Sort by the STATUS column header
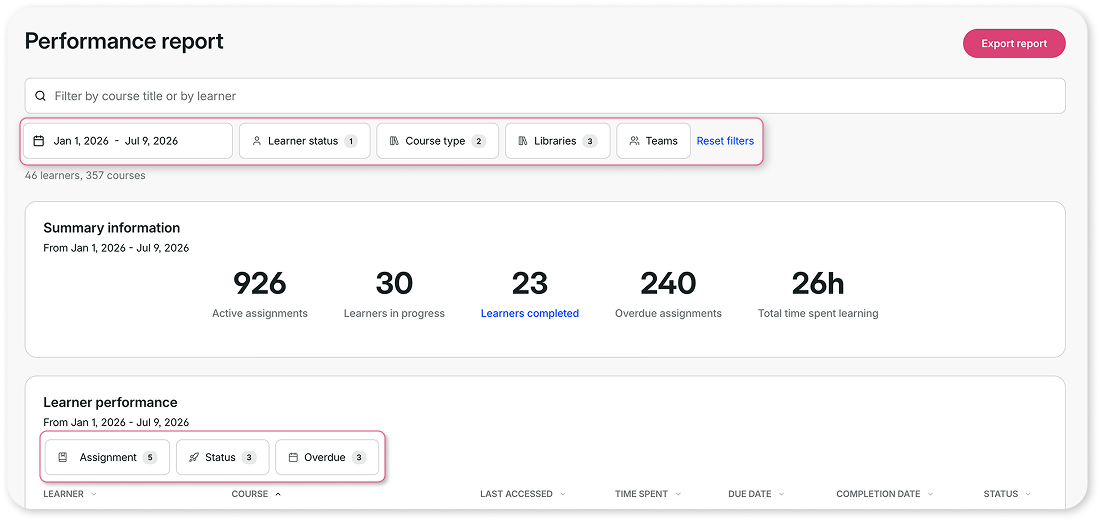Image resolution: width=1100 pixels, height=522 pixels. coord(1007,494)
